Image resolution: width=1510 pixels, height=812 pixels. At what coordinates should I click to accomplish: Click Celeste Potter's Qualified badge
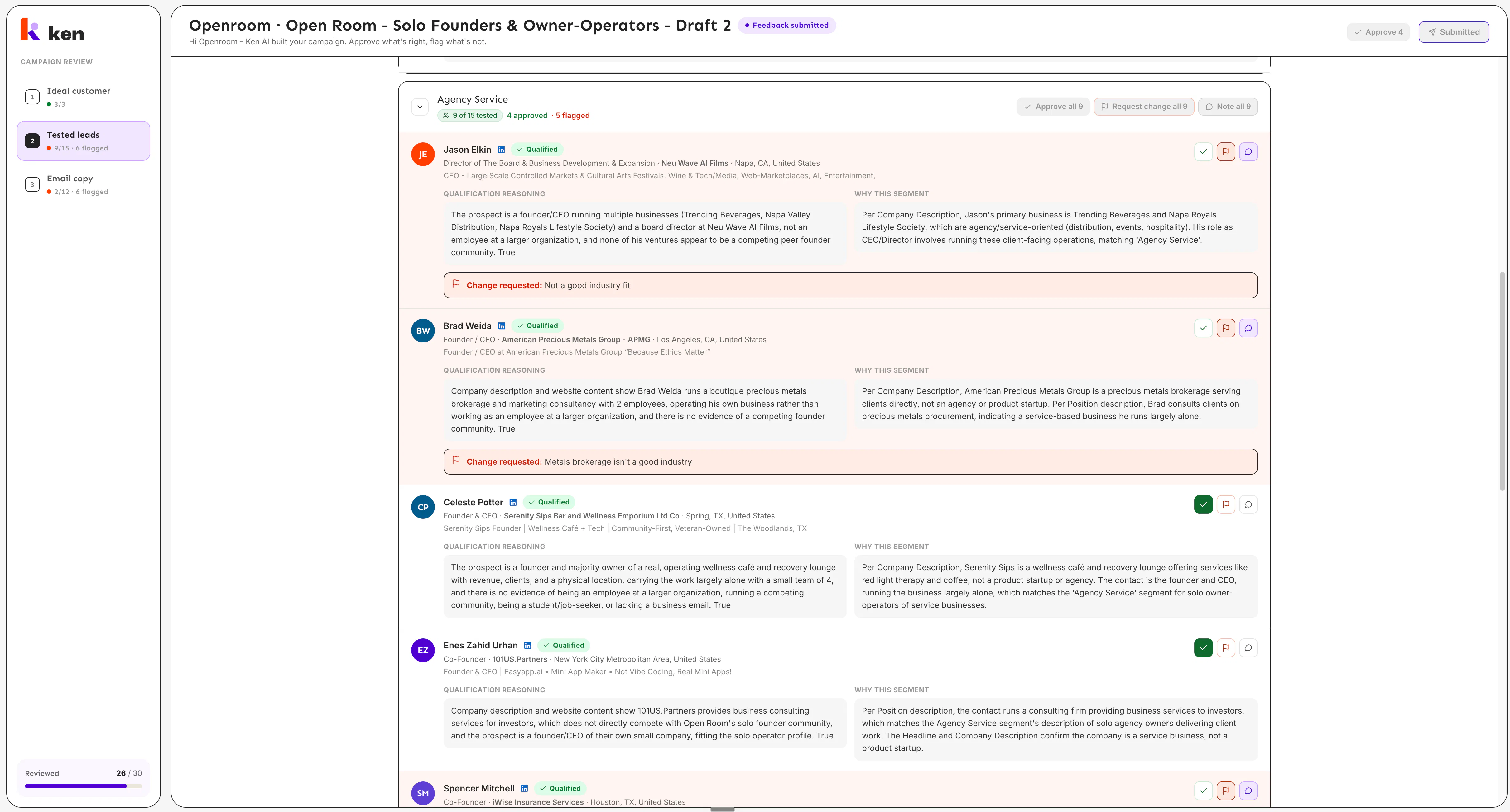coord(549,502)
